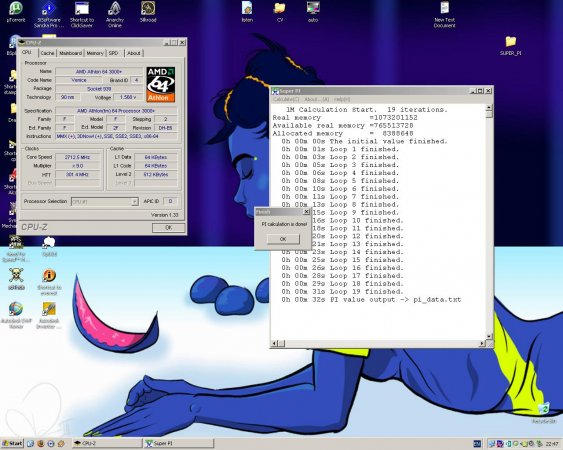563x450 pixels.
Task: Click Super PI vertical scrollbar up arrow
Action: click(489, 108)
